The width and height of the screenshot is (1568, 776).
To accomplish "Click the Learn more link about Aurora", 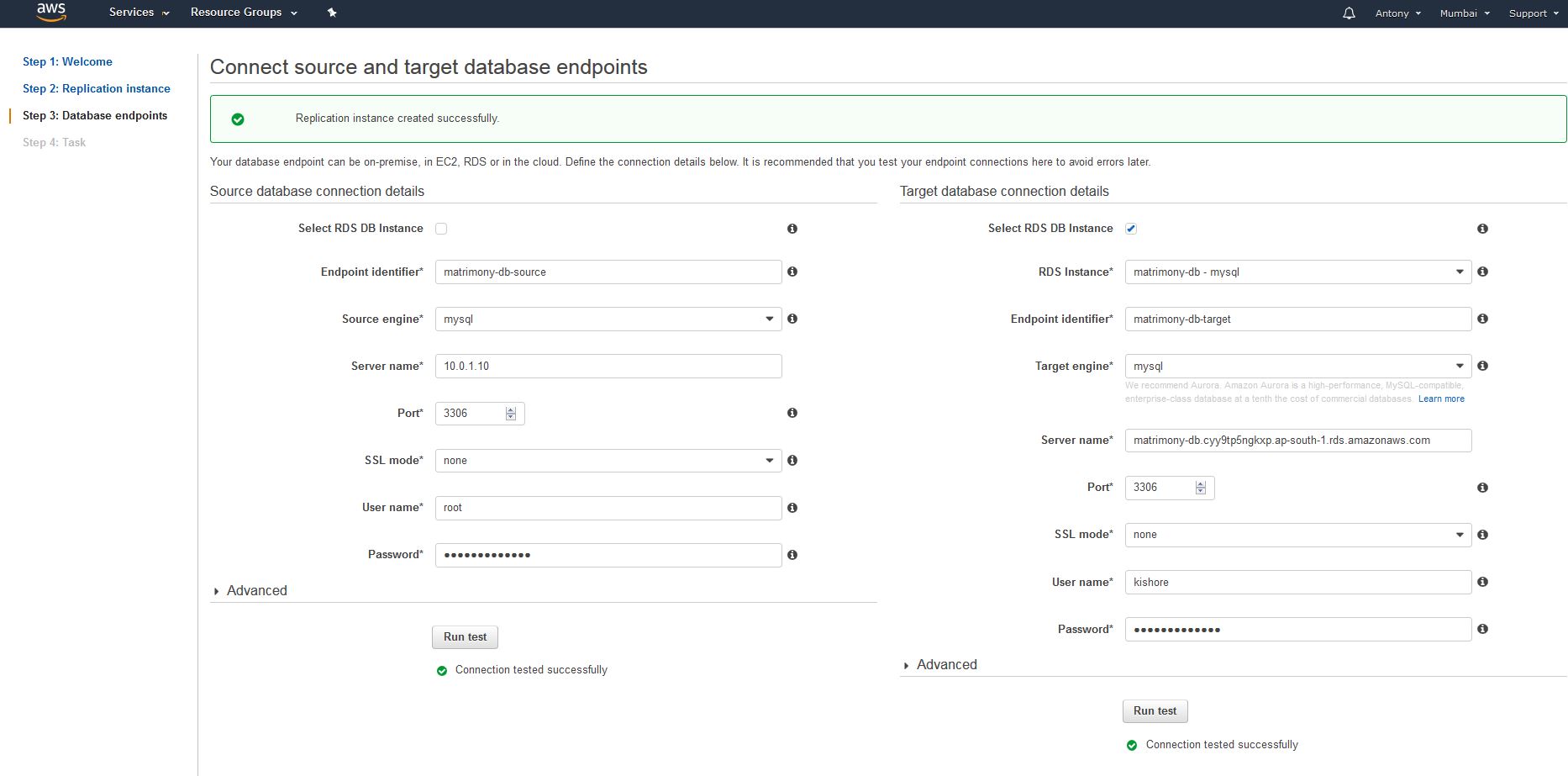I will (x=1440, y=399).
